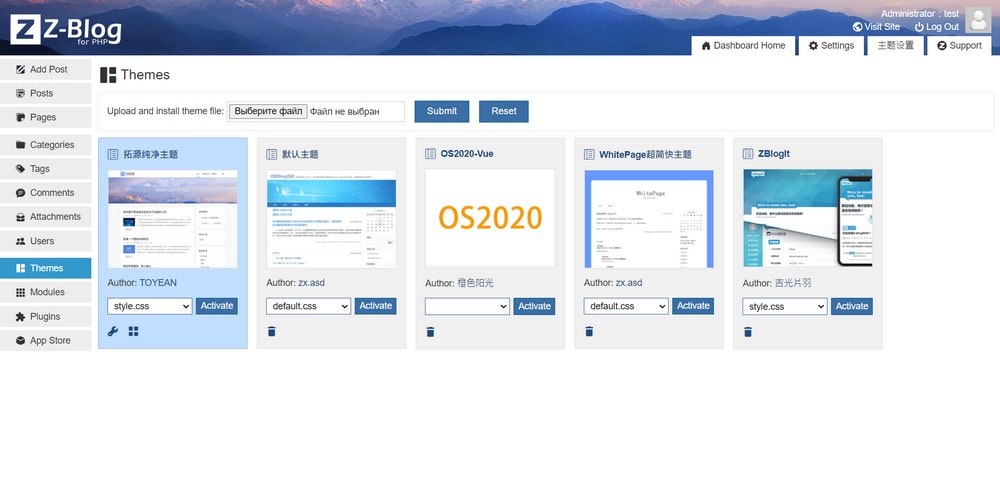The height and width of the screenshot is (488, 1000).
Task: Click the Выберите файл file chooser button
Action: (x=268, y=111)
